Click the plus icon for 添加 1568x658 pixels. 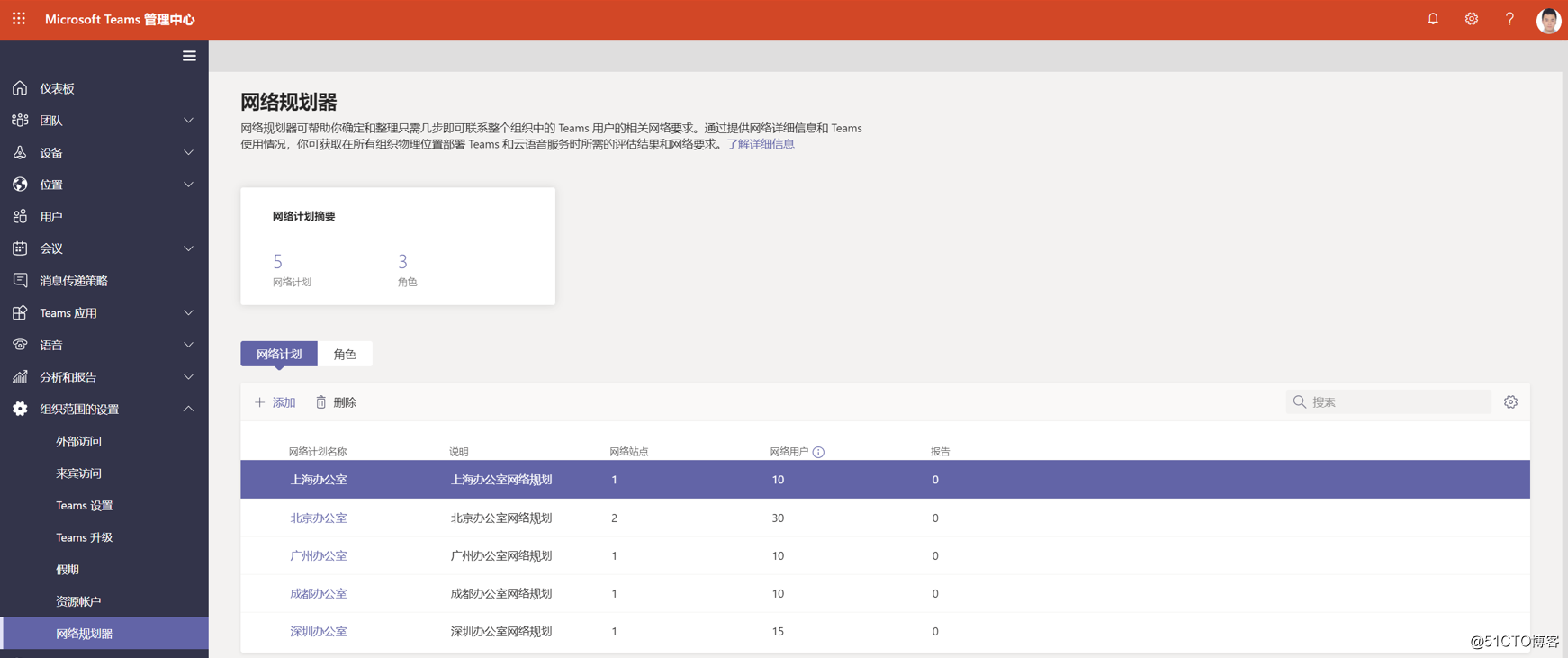coord(259,402)
